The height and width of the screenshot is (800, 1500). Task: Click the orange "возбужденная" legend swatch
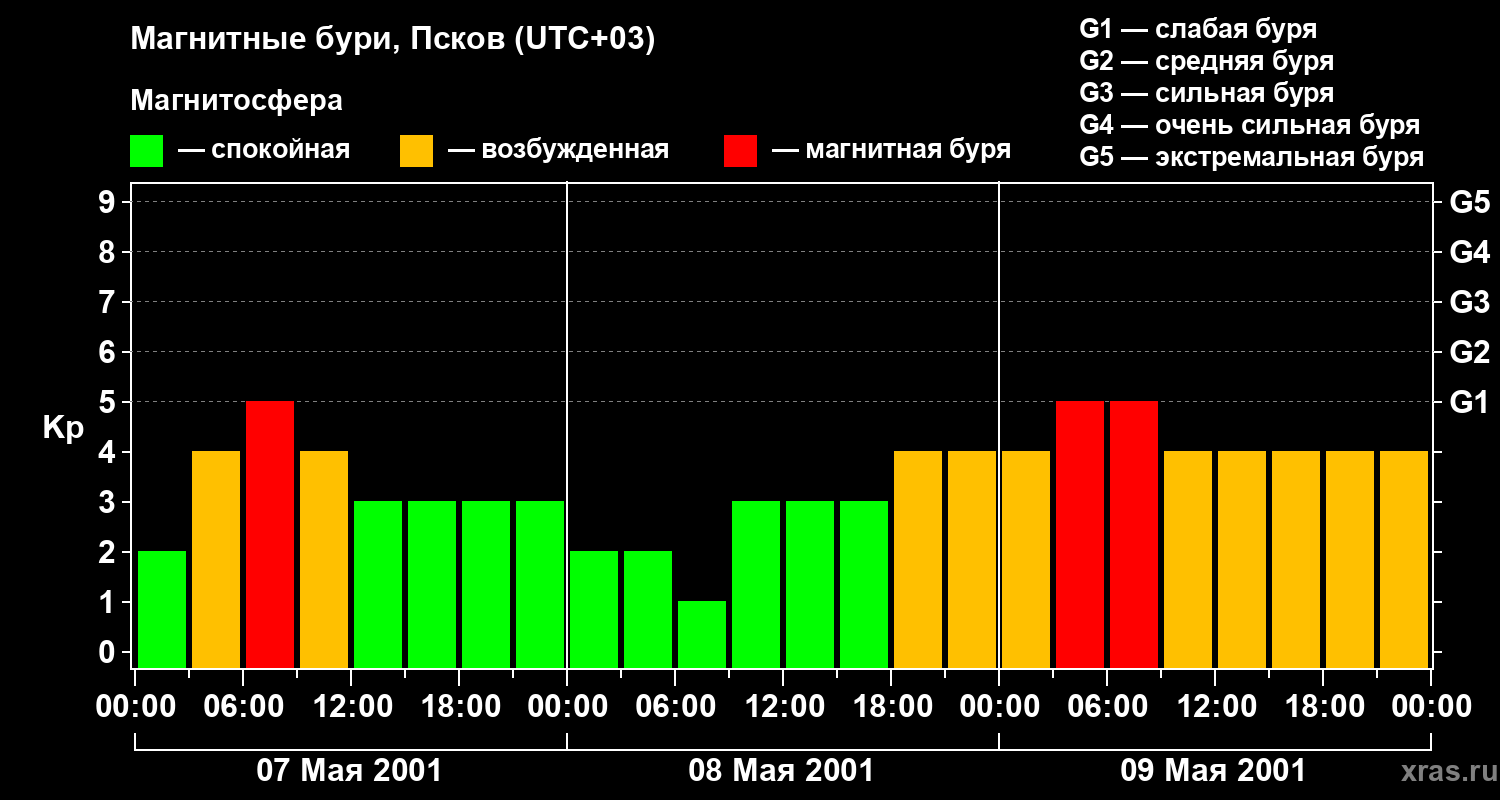click(417, 151)
